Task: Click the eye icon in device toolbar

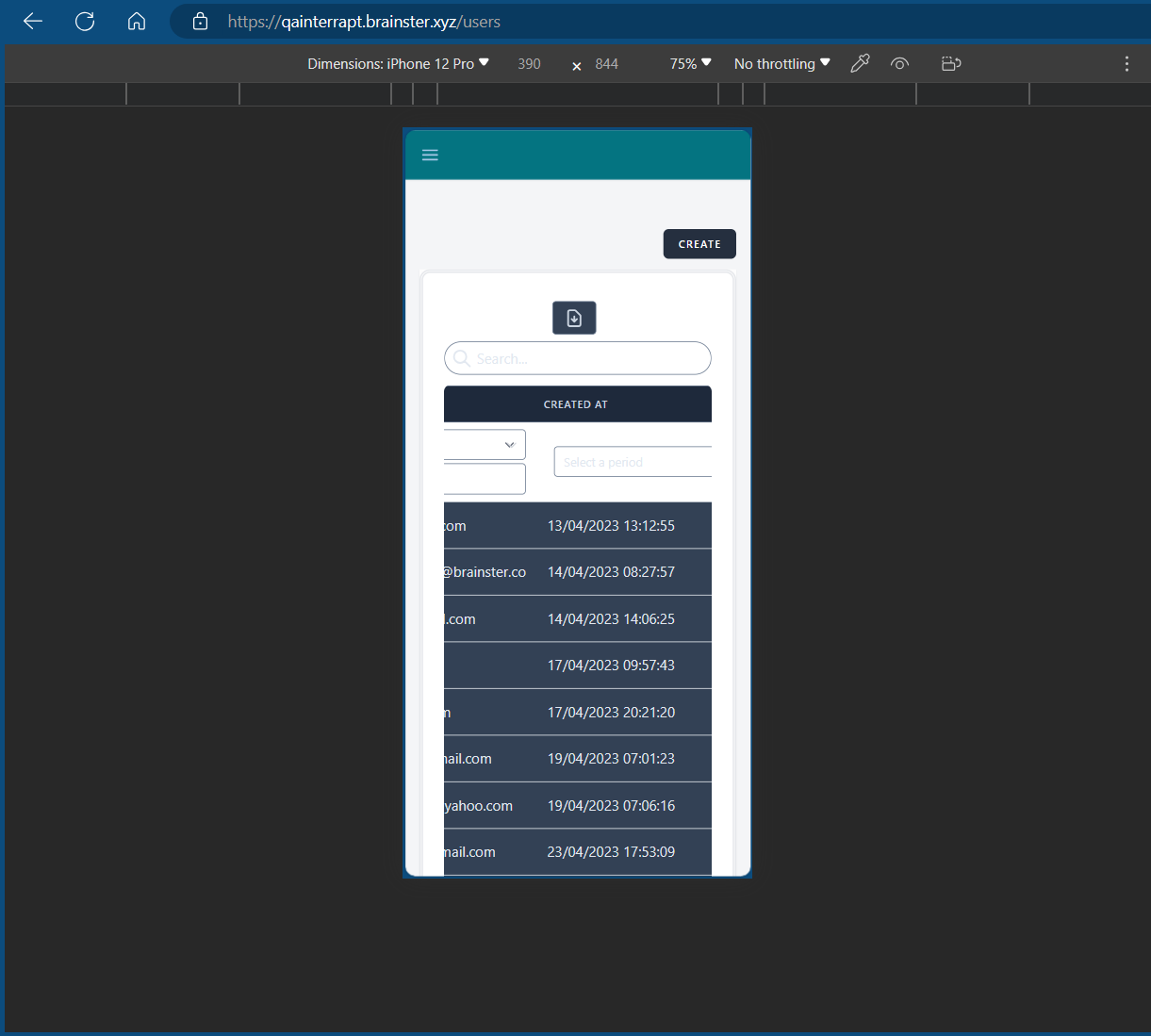Action: click(x=900, y=63)
